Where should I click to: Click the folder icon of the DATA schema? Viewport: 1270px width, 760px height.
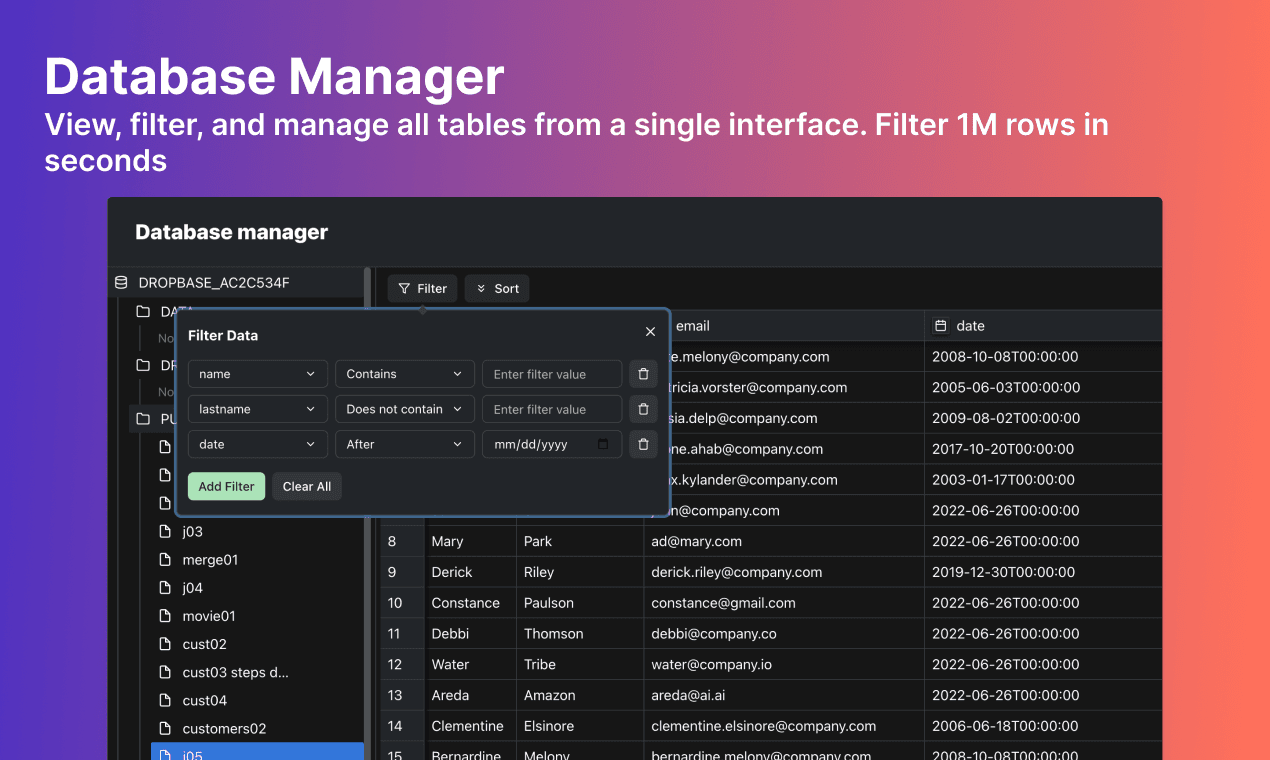tap(143, 312)
